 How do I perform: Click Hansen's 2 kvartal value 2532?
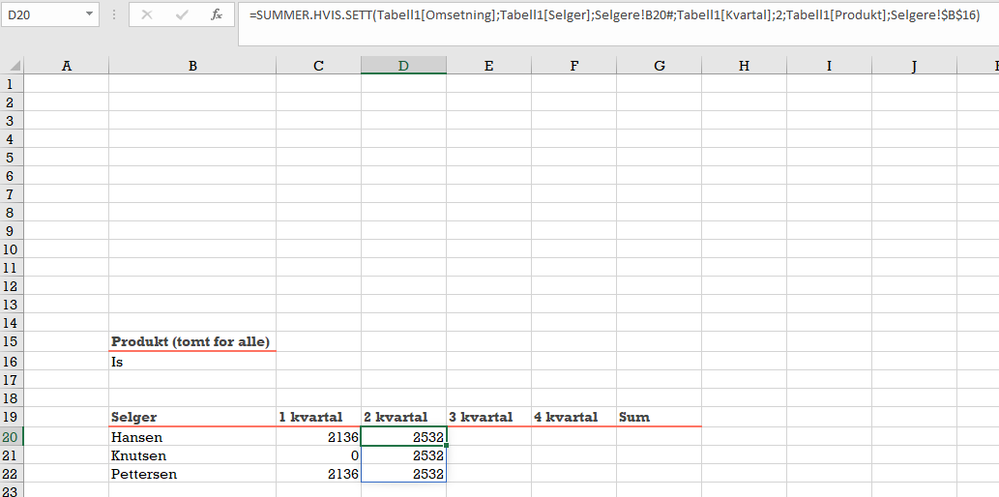coord(403,437)
